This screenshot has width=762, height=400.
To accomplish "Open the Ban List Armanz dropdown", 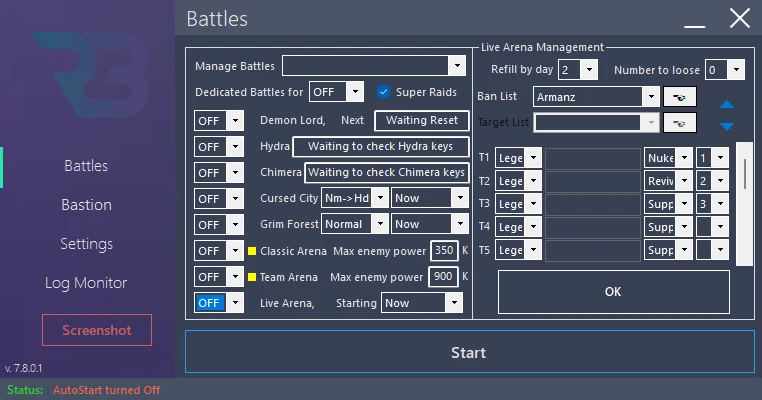I will pyautogui.click(x=596, y=97).
